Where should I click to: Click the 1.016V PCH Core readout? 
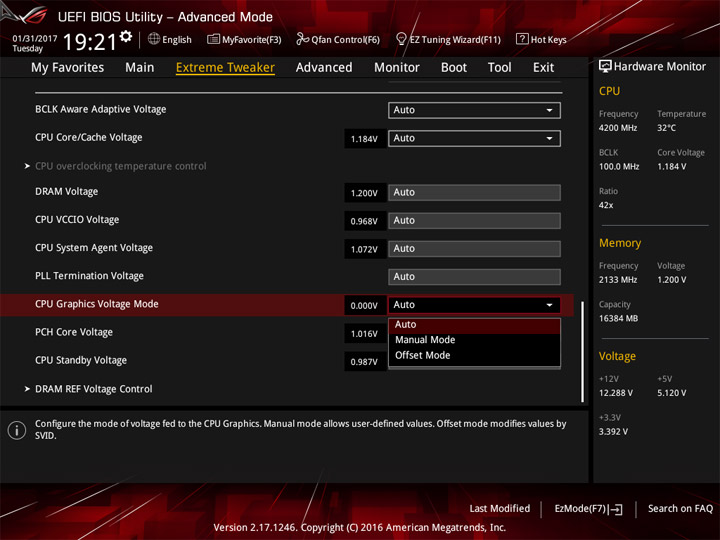[364, 334]
